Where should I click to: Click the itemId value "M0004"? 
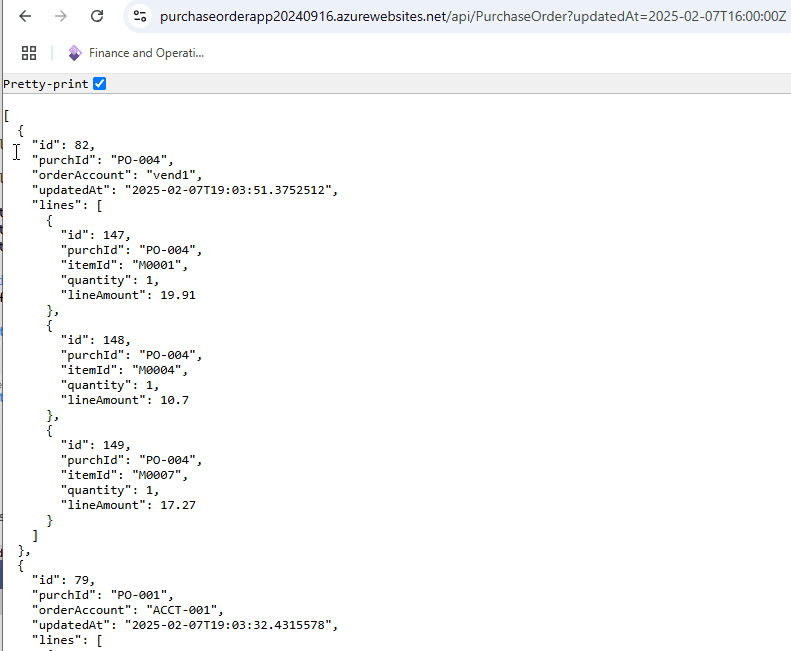click(157, 370)
